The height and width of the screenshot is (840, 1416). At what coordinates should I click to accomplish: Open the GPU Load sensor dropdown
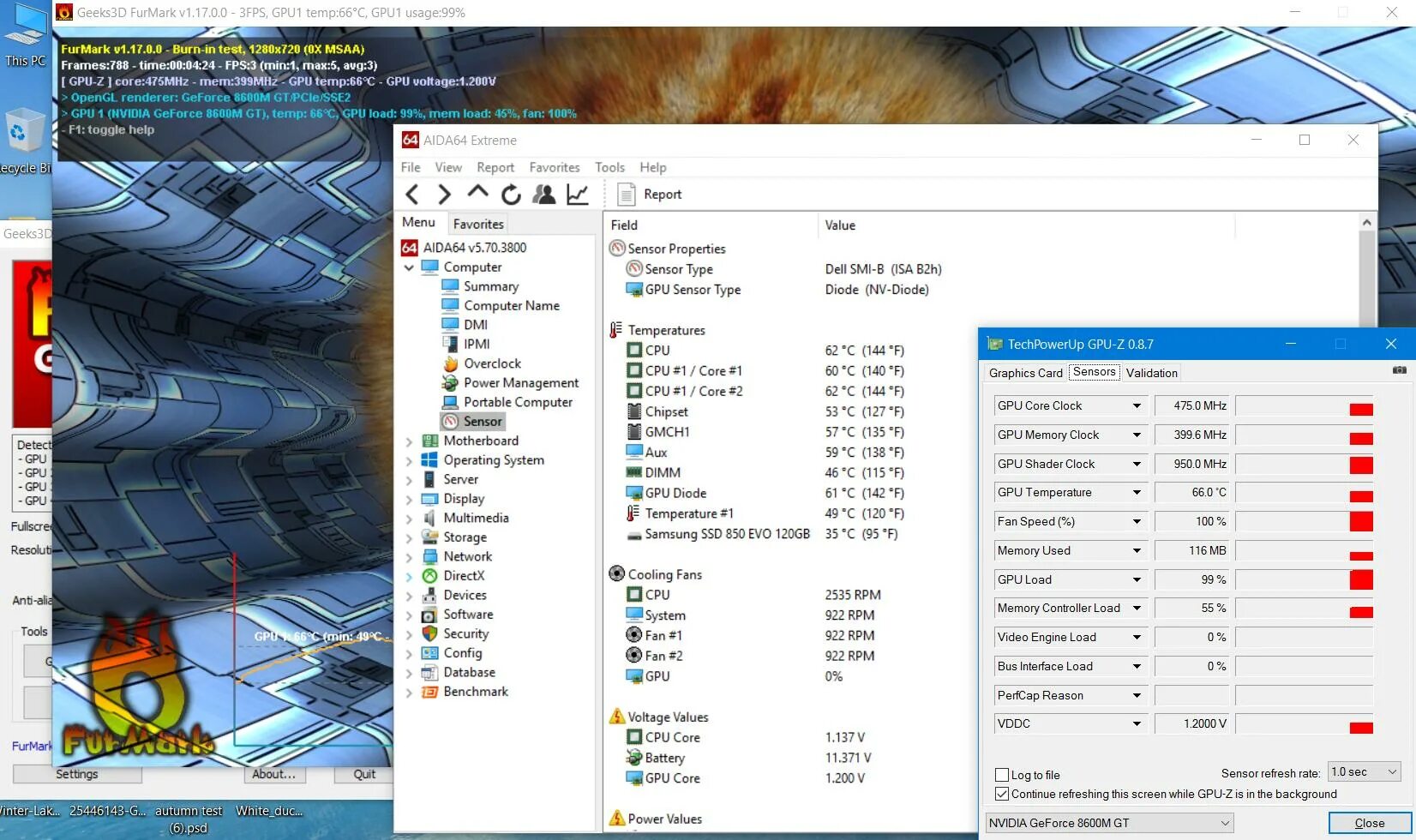click(x=1137, y=580)
